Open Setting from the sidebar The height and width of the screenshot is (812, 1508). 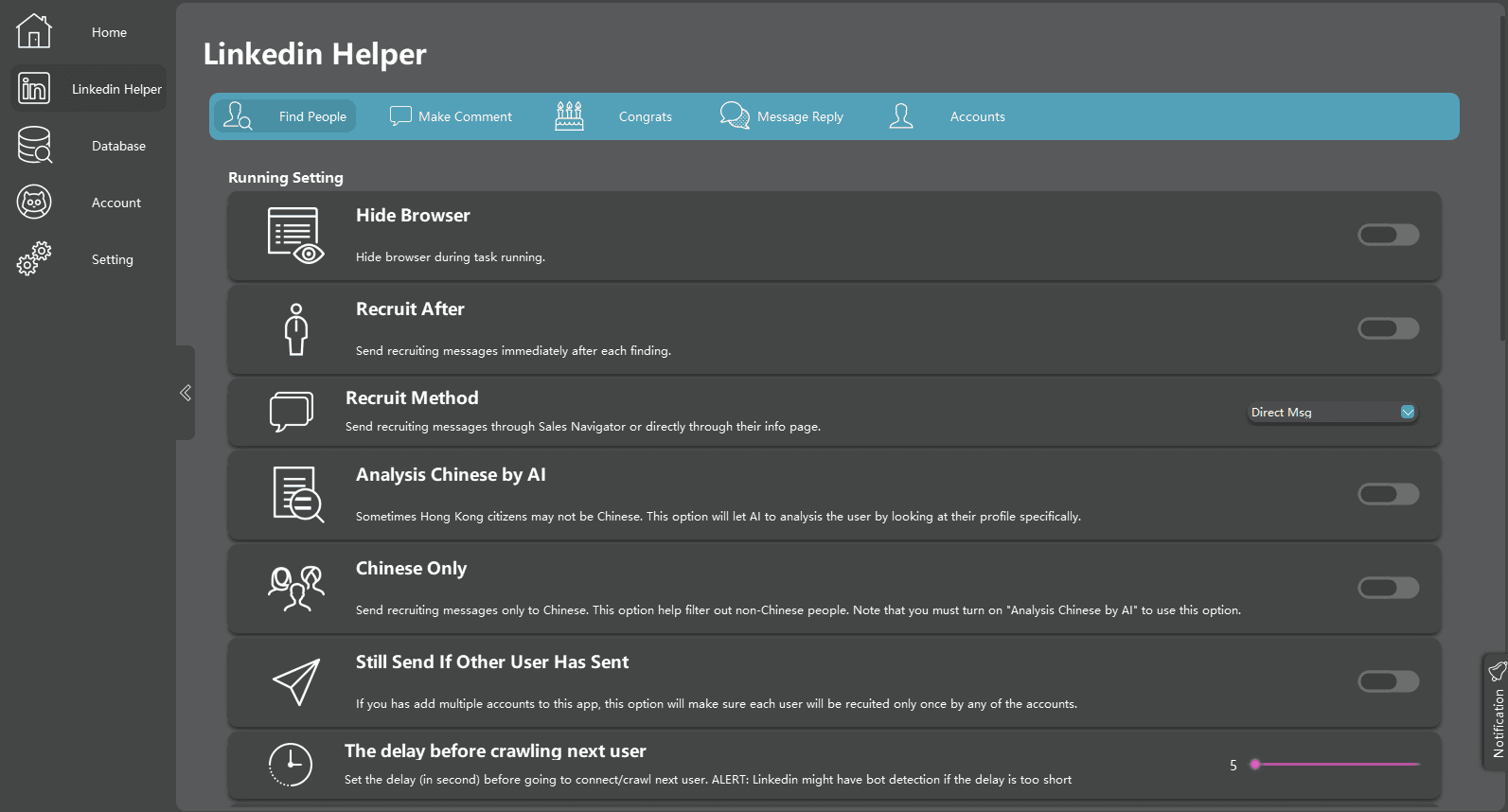(x=88, y=258)
